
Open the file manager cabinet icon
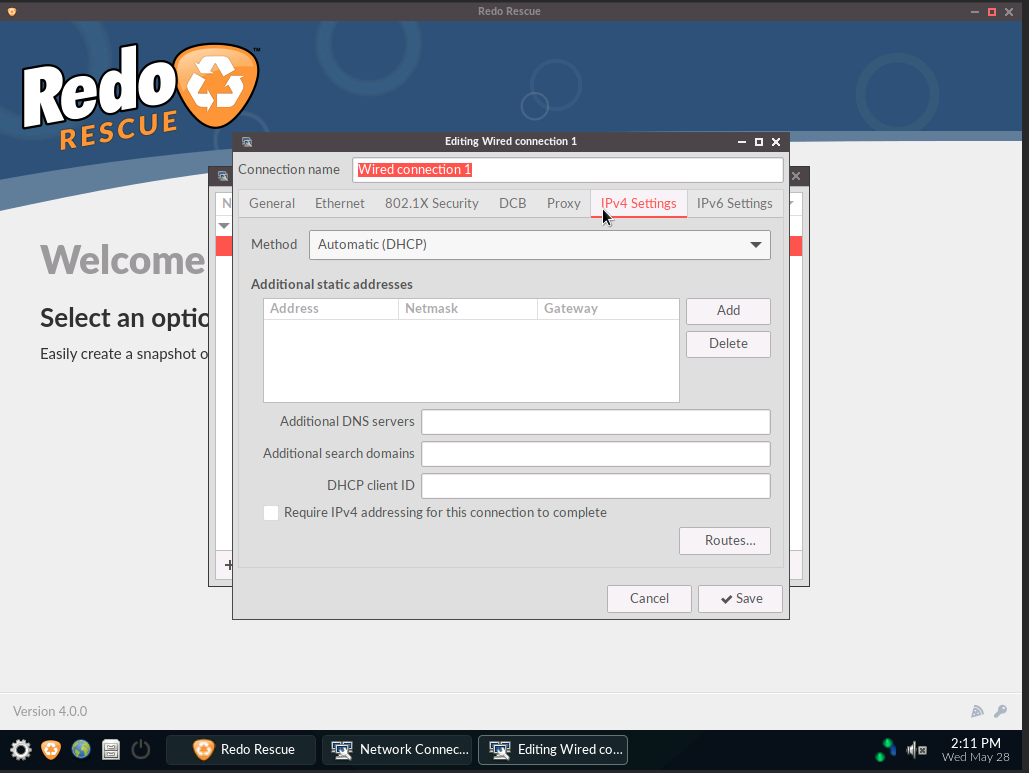click(111, 749)
